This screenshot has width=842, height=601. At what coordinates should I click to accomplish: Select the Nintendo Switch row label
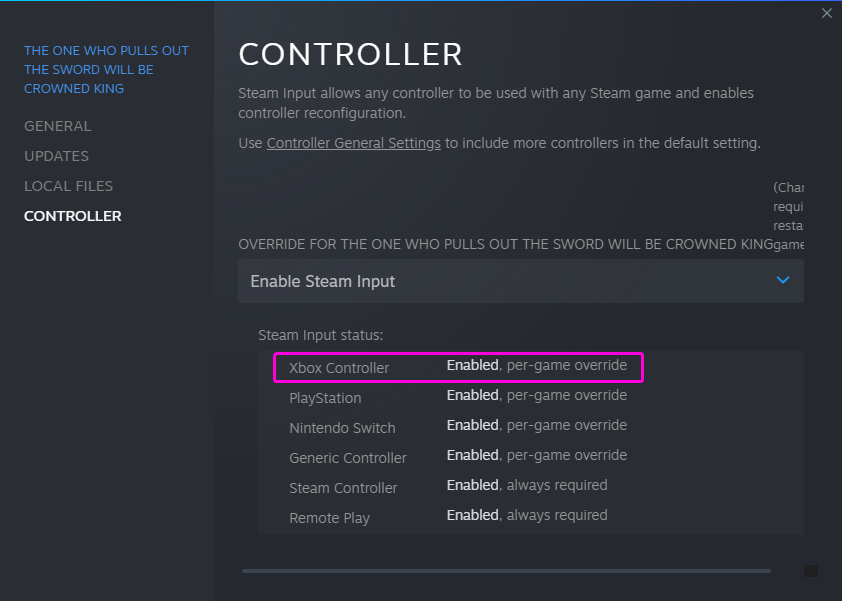click(342, 428)
